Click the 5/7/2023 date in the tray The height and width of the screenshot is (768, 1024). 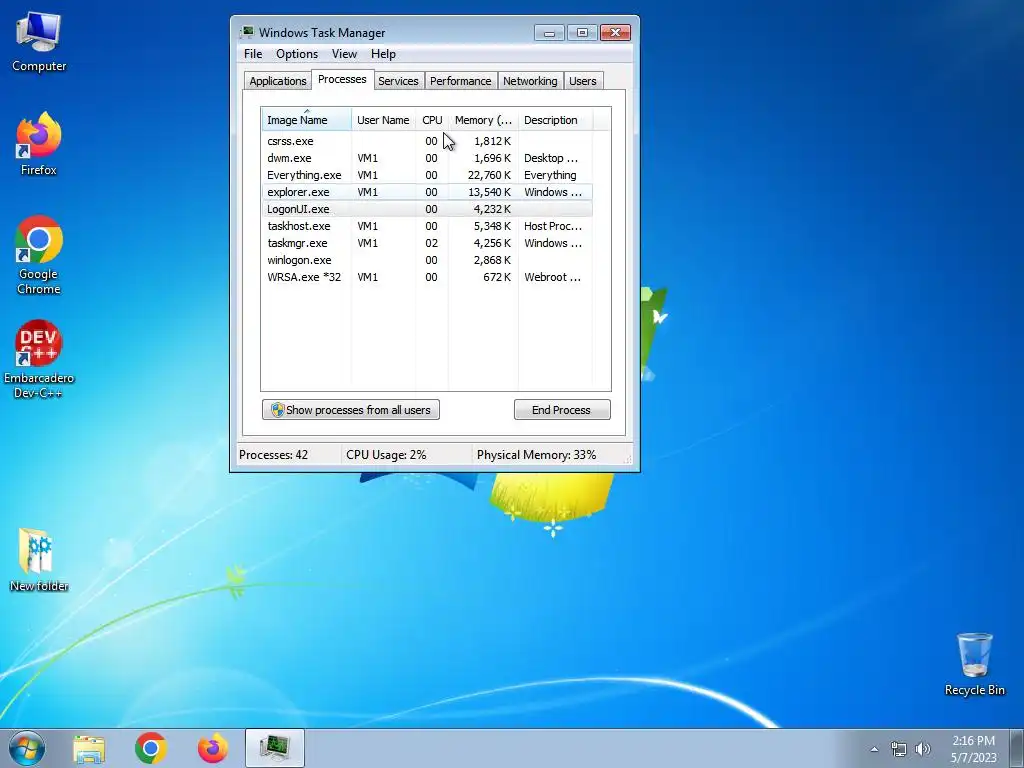point(974,758)
